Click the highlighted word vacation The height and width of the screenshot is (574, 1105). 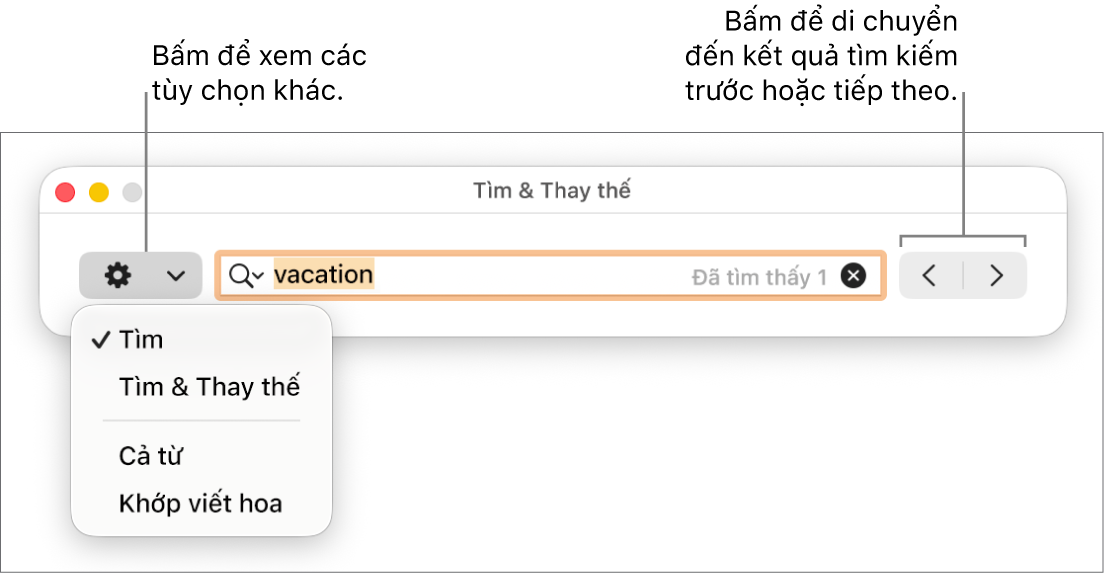(323, 275)
